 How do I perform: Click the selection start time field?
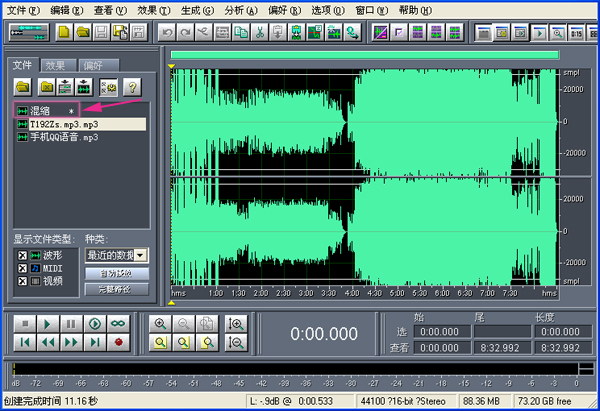[x=442, y=331]
